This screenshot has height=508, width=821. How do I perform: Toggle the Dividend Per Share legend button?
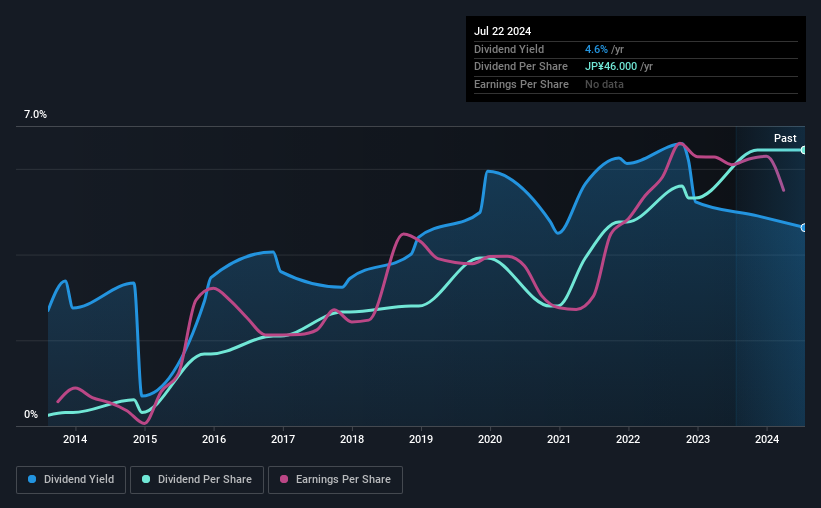[197, 480]
